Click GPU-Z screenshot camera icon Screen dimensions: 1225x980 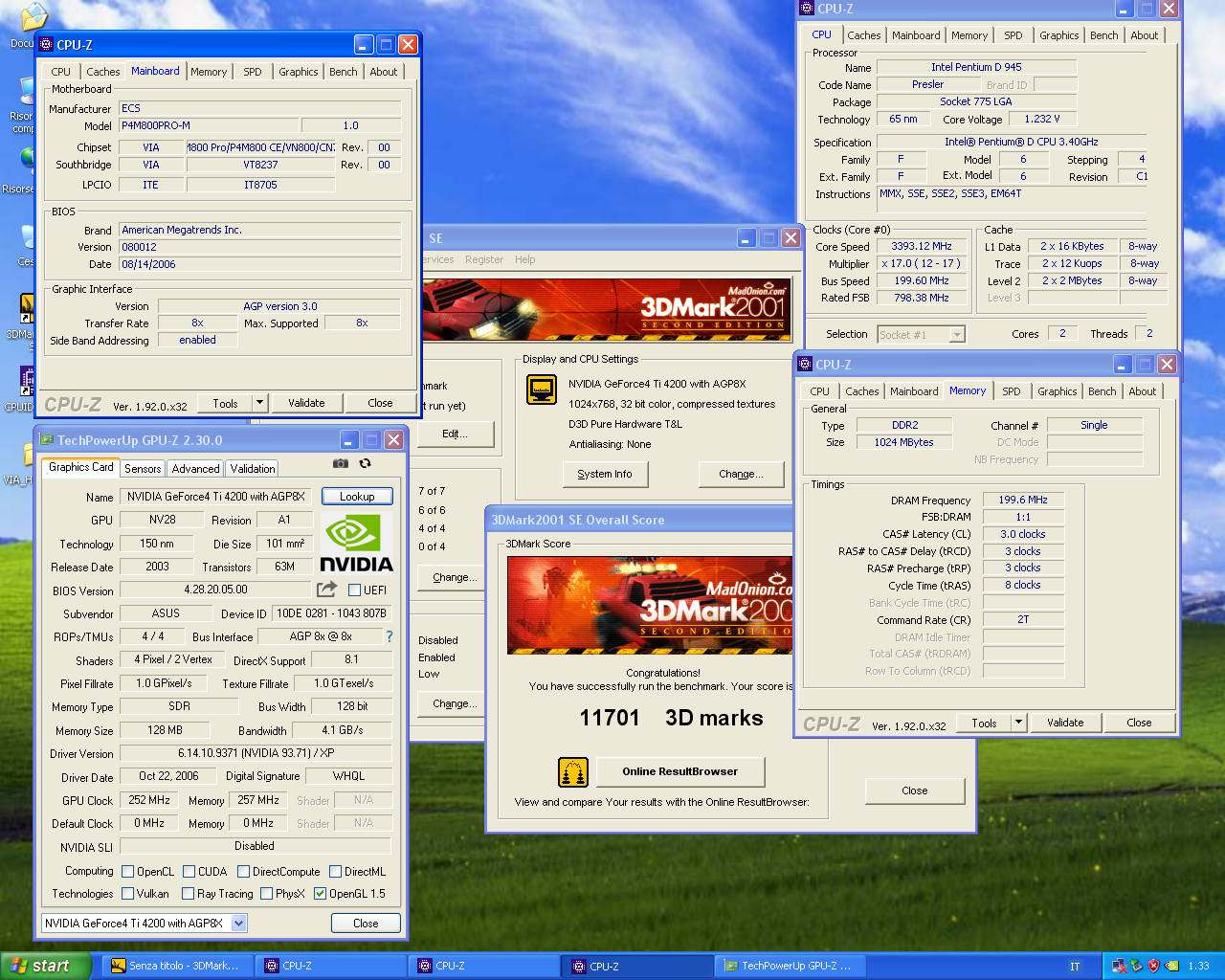click(340, 463)
